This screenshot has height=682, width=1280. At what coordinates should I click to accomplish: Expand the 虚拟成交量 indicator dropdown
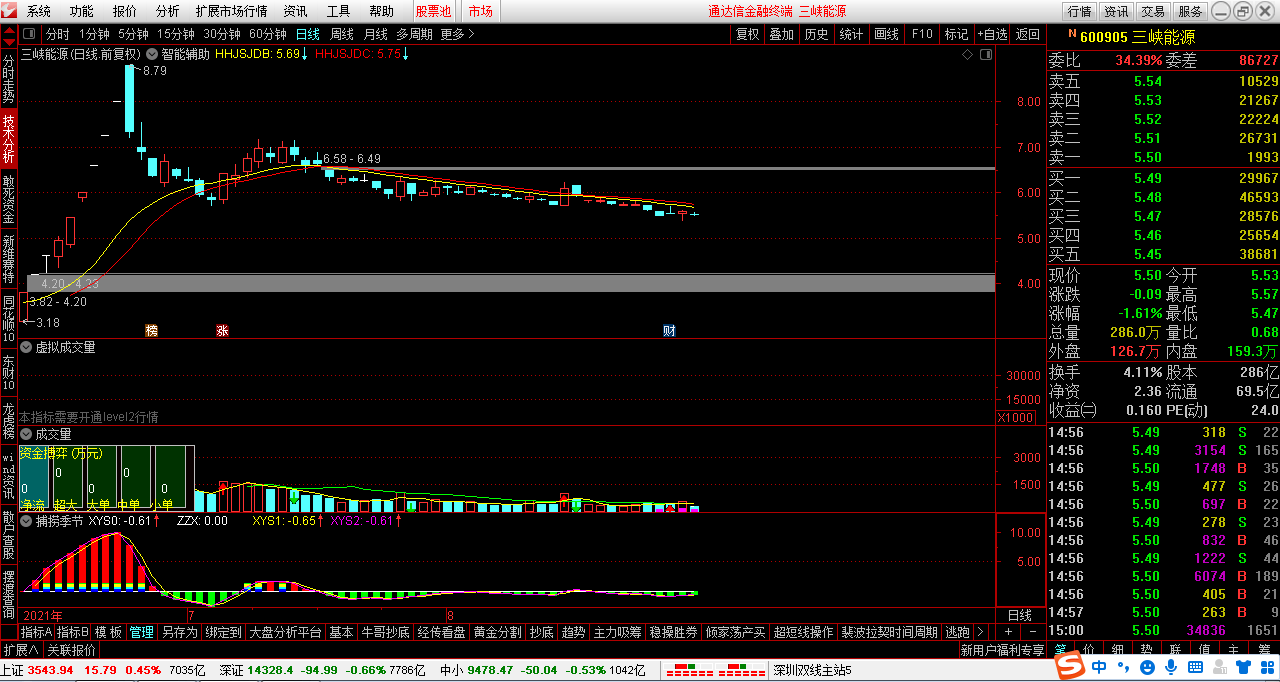tap(28, 347)
